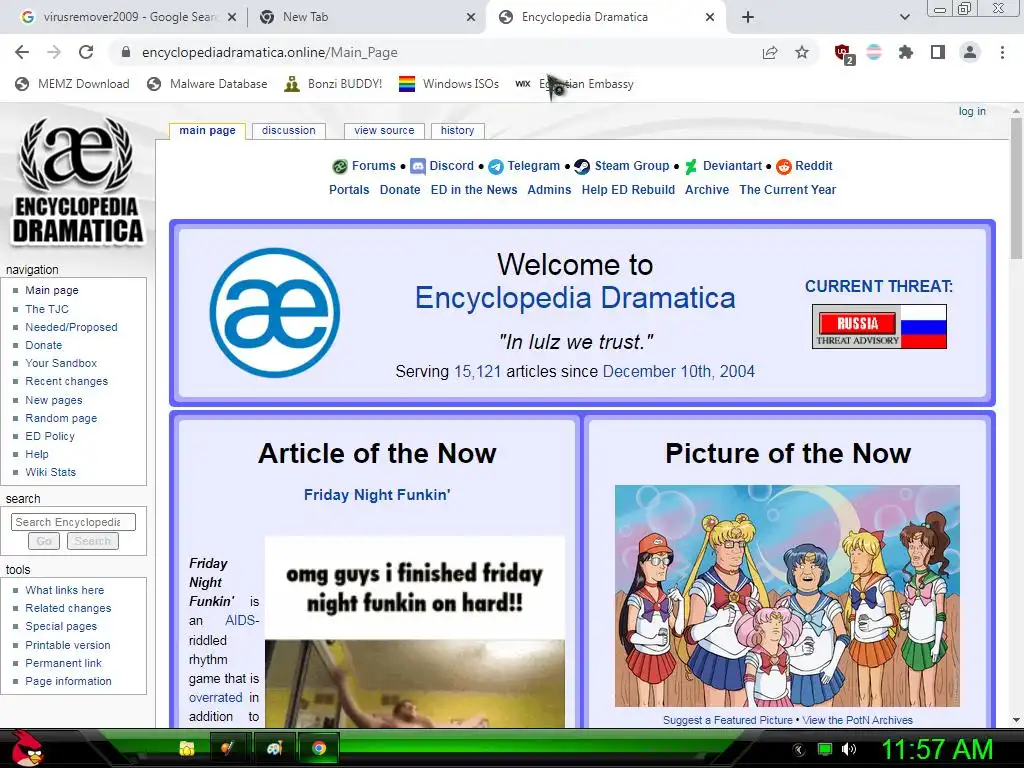Click the taskbar clock showing 11:57 AM
Screen dimensions: 1024x768
point(937,749)
